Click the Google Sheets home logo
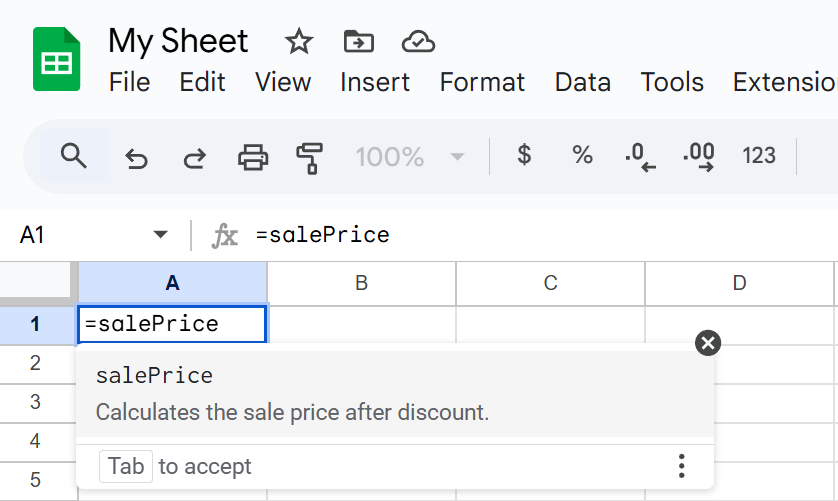Screen dimensions: 838x501 (x=56, y=60)
